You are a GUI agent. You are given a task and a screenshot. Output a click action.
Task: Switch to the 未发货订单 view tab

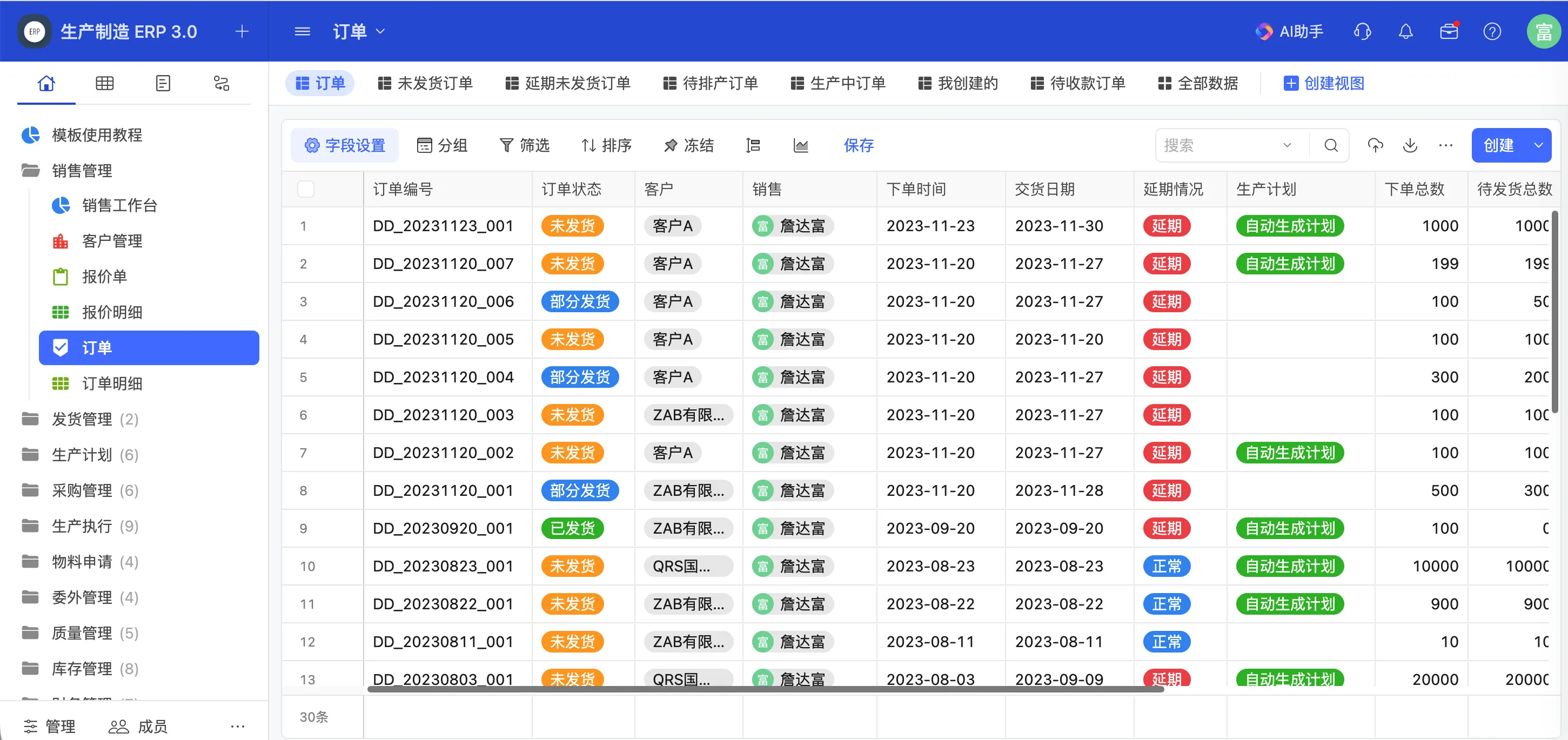(x=425, y=83)
